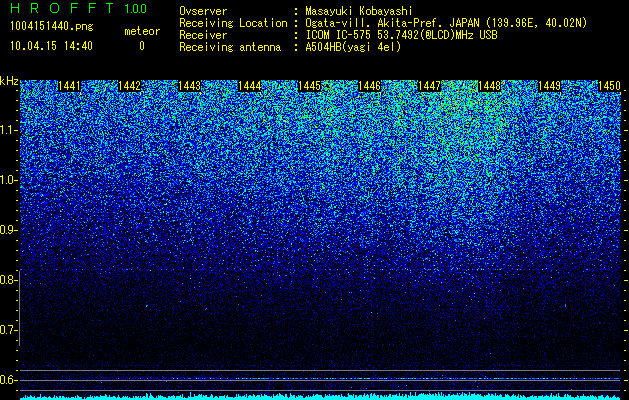Click the 1441 time marker
This screenshot has height=400, width=629.
tap(69, 86)
